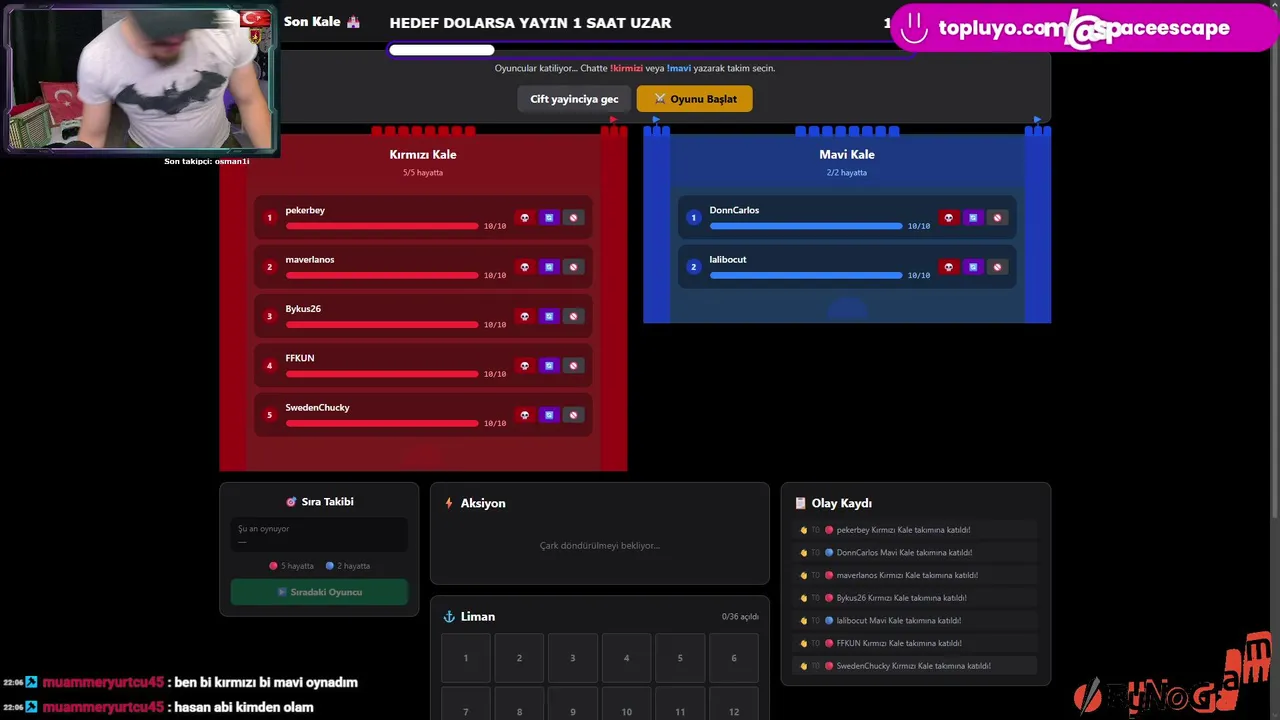Click the 'Çark döndürülmeyi bekliyor...' message
Screen dimensions: 1280x720
coord(600,546)
